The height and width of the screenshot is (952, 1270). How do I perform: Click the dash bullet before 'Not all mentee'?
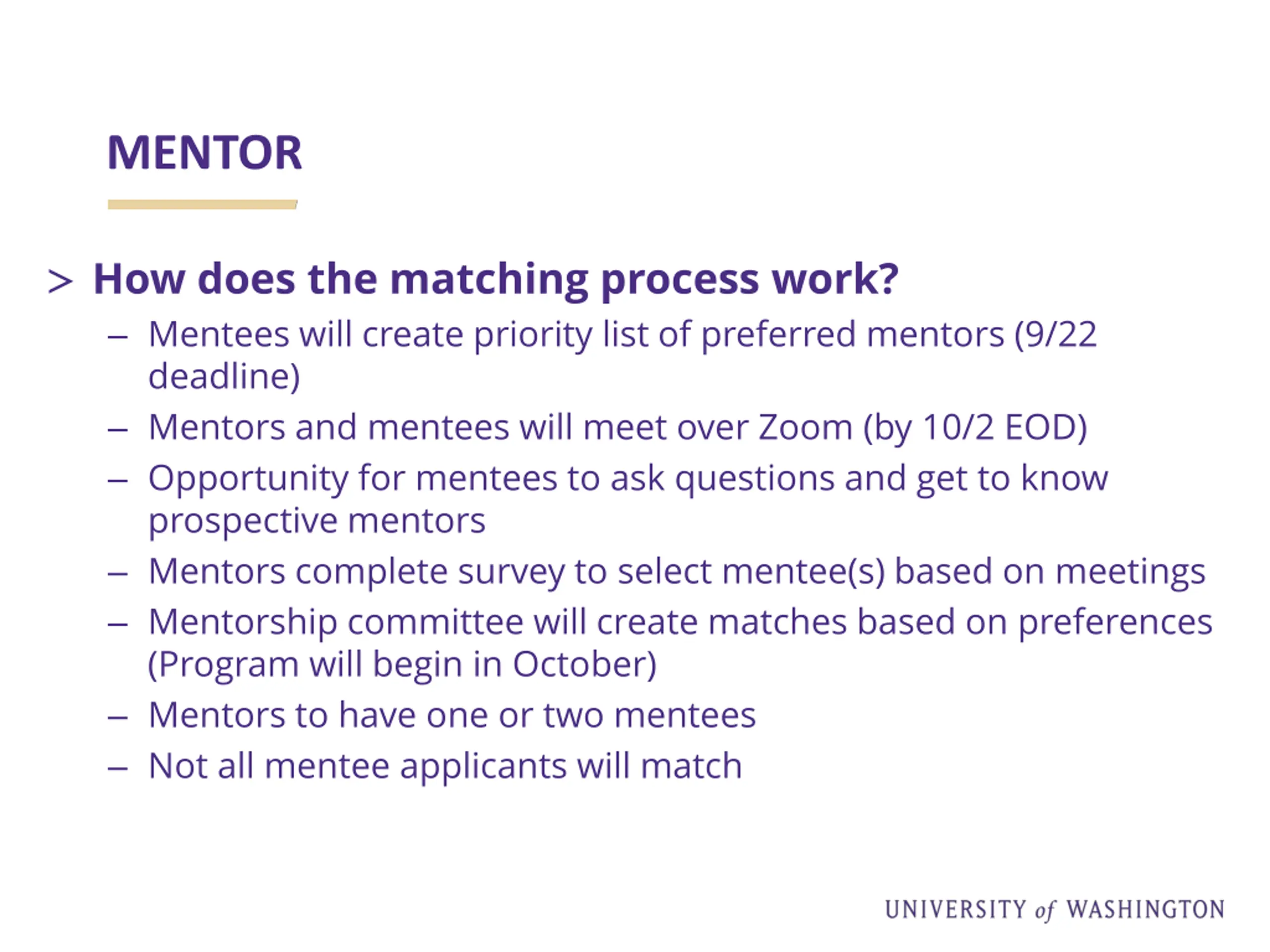[117, 769]
